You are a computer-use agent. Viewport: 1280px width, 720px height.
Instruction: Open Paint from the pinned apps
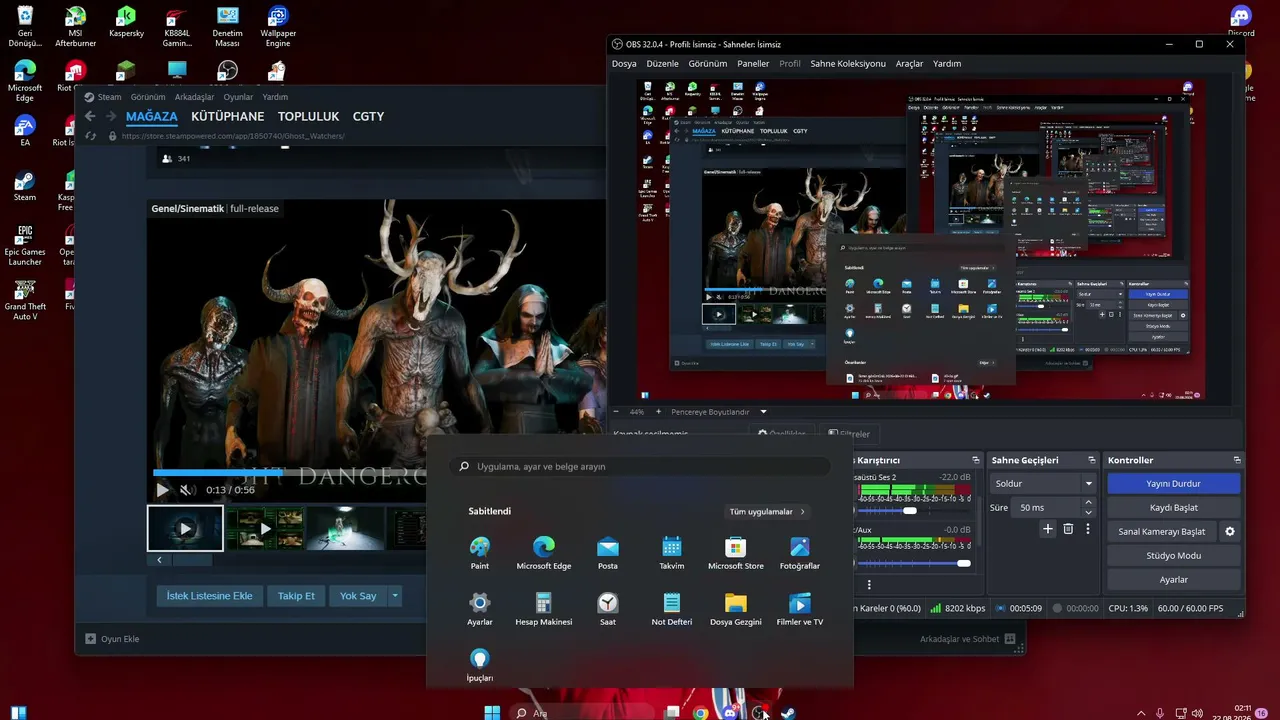[480, 552]
